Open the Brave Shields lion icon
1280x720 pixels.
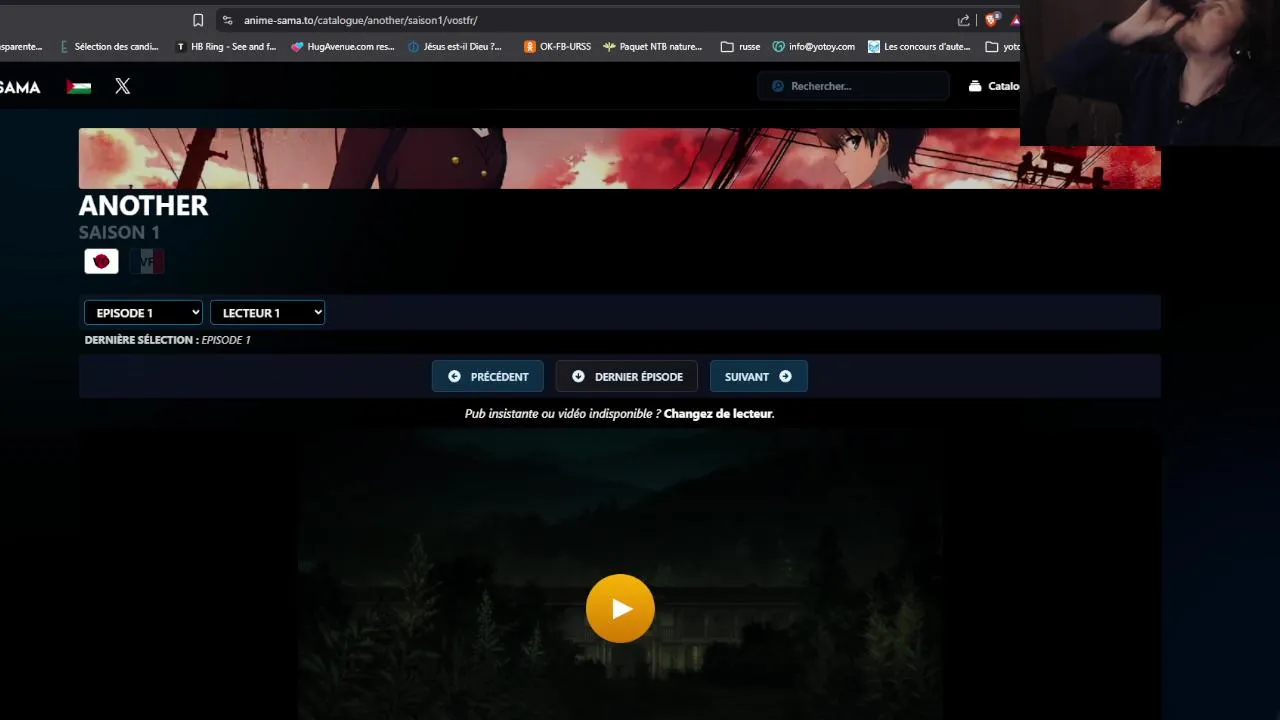pos(991,20)
